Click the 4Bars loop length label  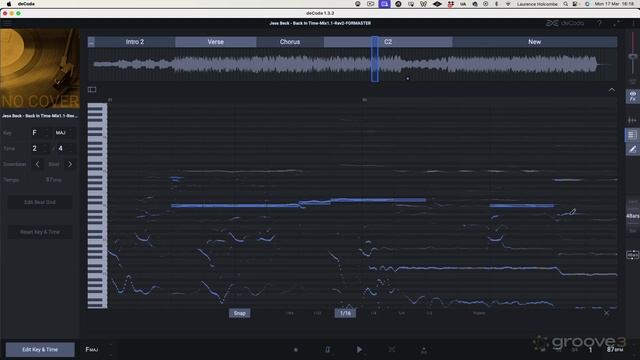click(633, 216)
